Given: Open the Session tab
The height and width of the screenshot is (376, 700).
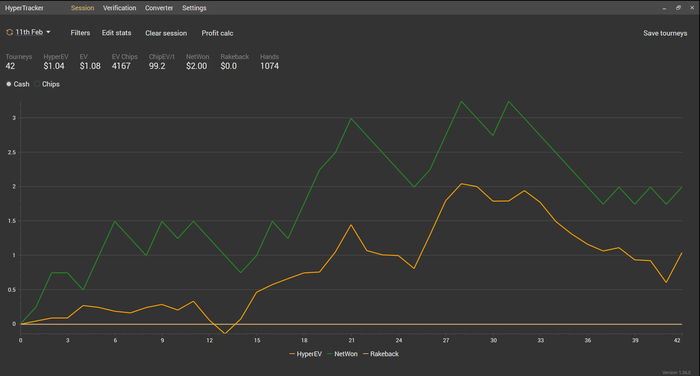Looking at the screenshot, I should pyautogui.click(x=83, y=8).
